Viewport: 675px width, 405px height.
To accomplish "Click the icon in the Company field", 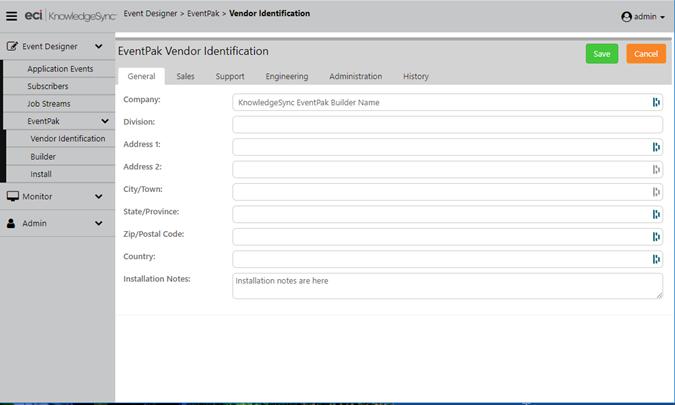I will pyautogui.click(x=656, y=102).
